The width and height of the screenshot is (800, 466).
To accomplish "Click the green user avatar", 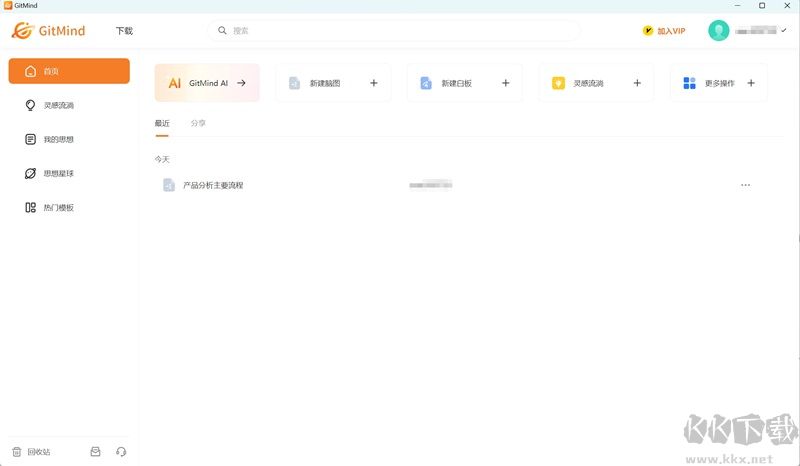I will 718,31.
